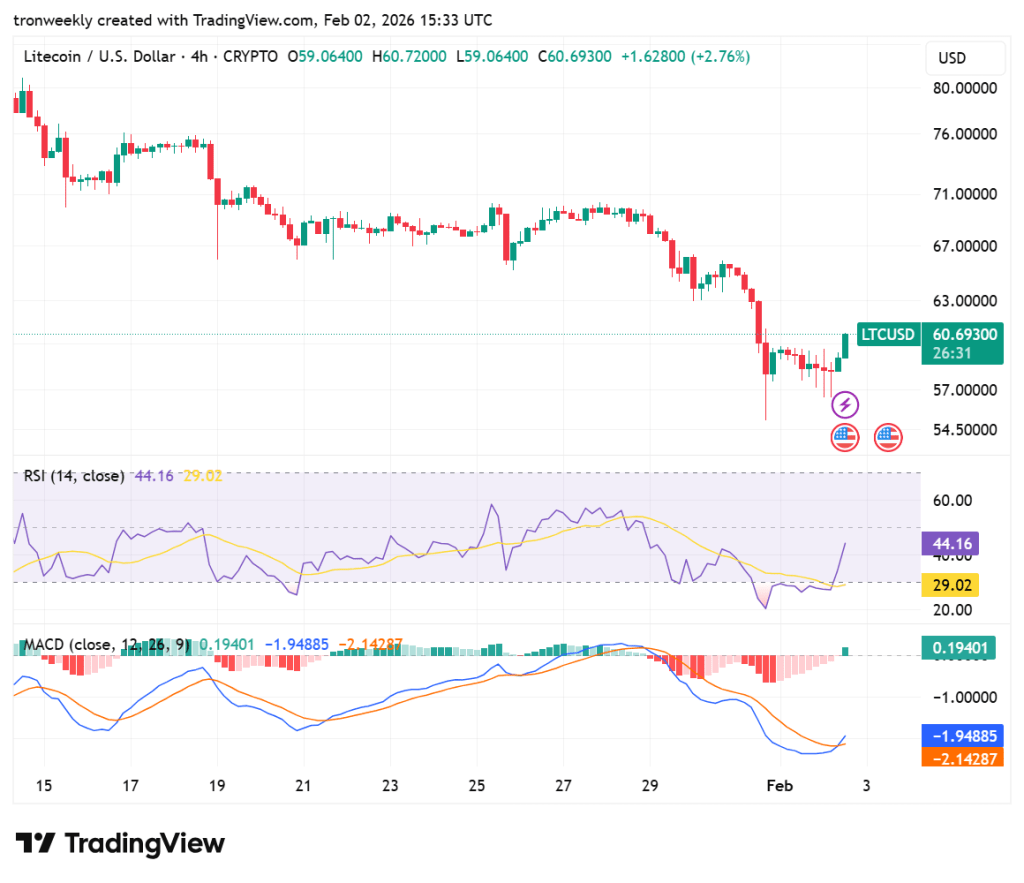The height and width of the screenshot is (883, 1024).
Task: Click the left US flag event marker
Action: (x=844, y=438)
